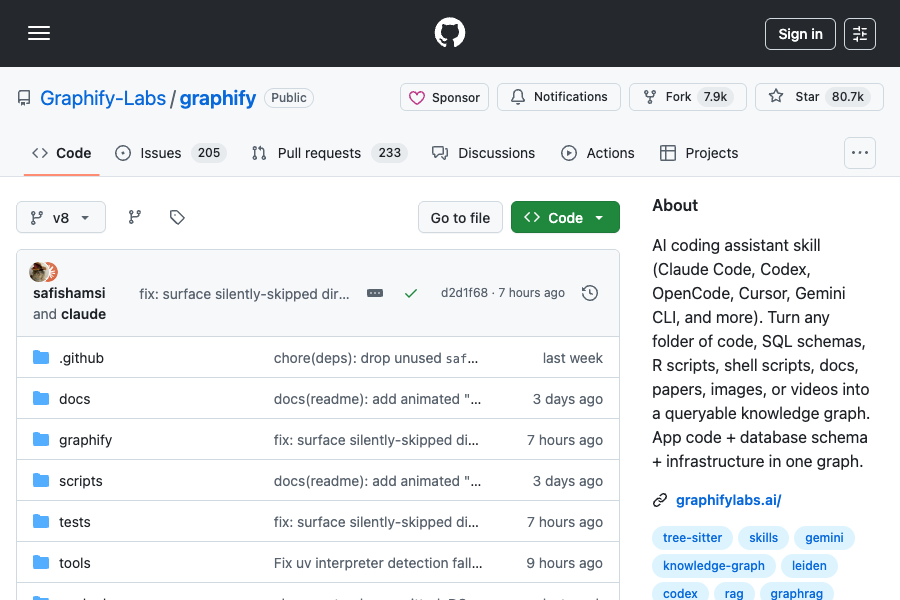
Task: Select the Code tab
Action: click(x=61, y=153)
